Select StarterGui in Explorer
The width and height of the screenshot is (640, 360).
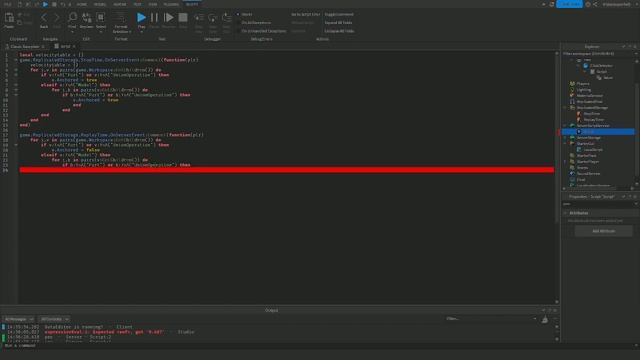585,144
